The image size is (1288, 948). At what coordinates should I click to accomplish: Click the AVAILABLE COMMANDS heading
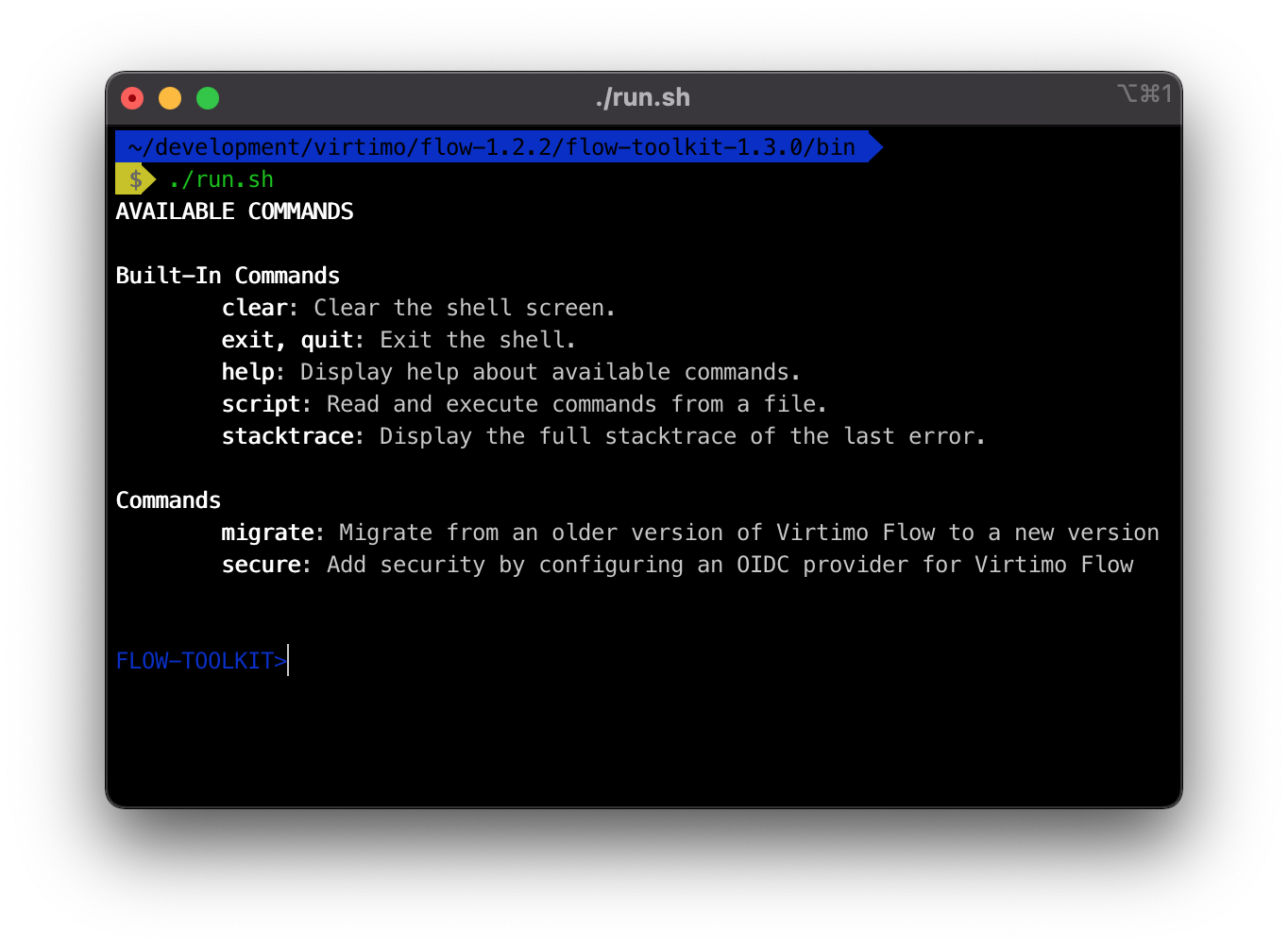(x=234, y=212)
